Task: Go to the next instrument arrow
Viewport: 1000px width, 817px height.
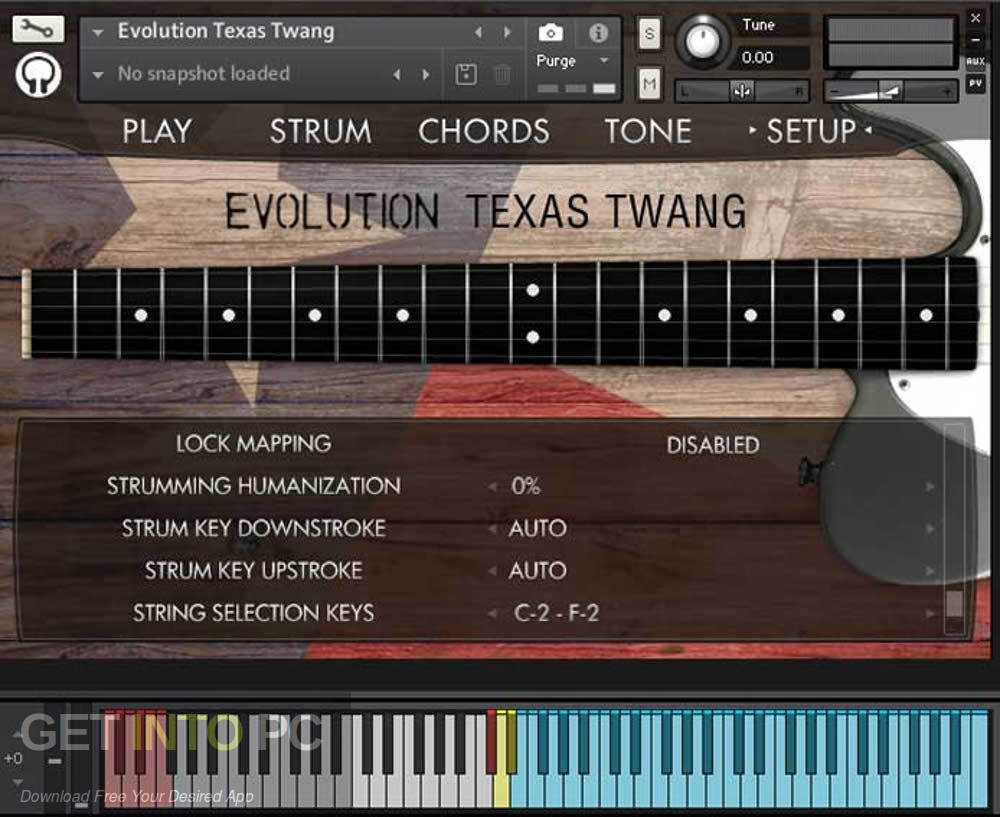Action: 508,33
